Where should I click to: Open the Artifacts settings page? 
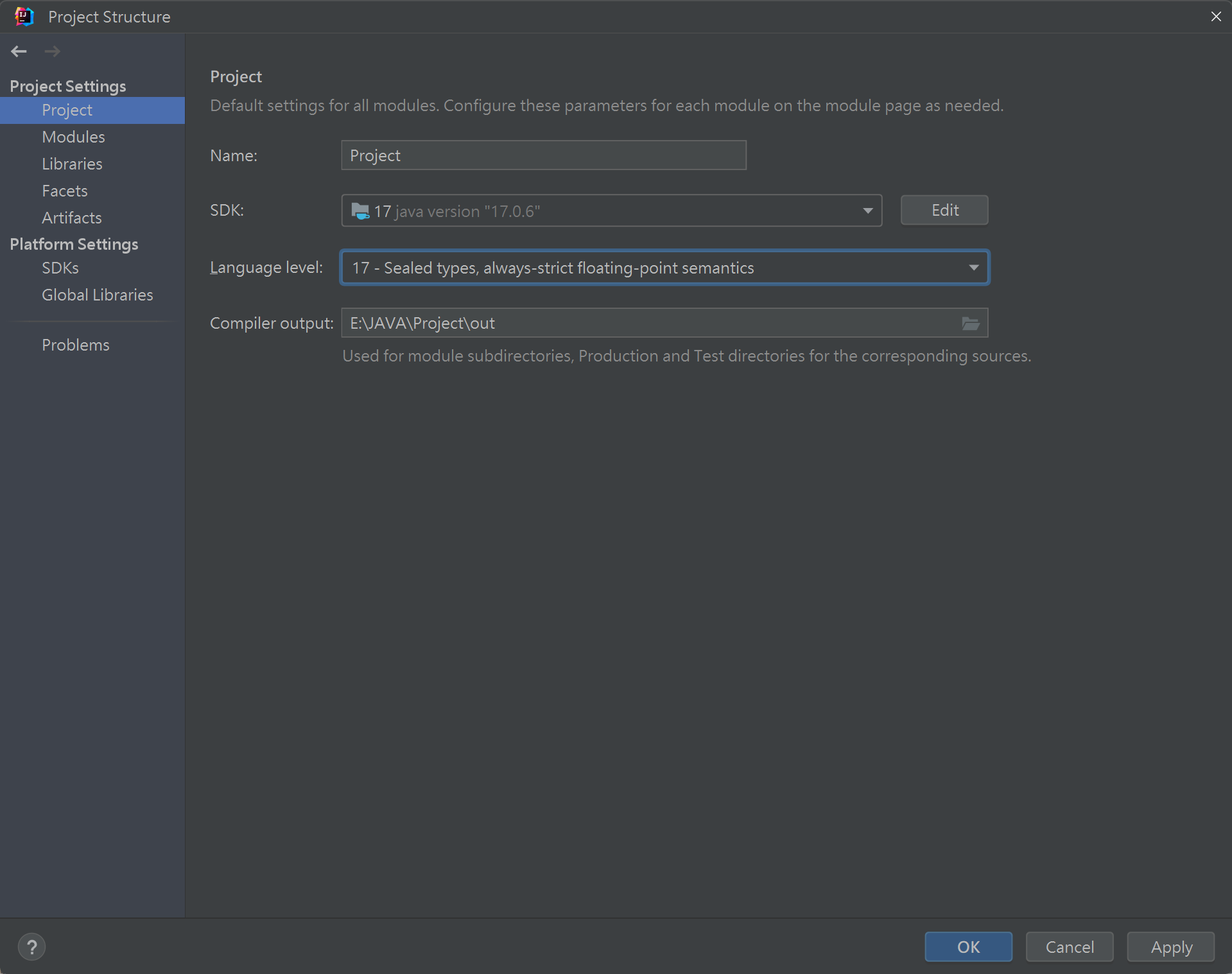coord(92,218)
